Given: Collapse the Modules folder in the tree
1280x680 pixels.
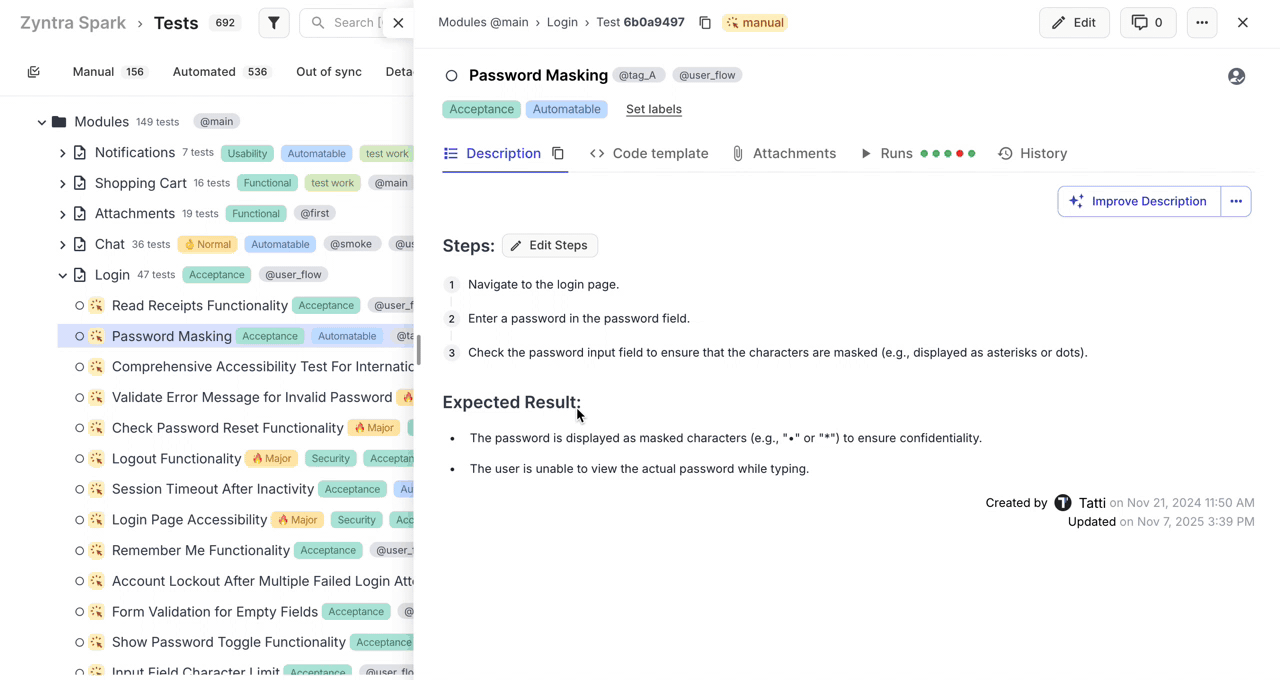Looking at the screenshot, I should click(42, 121).
